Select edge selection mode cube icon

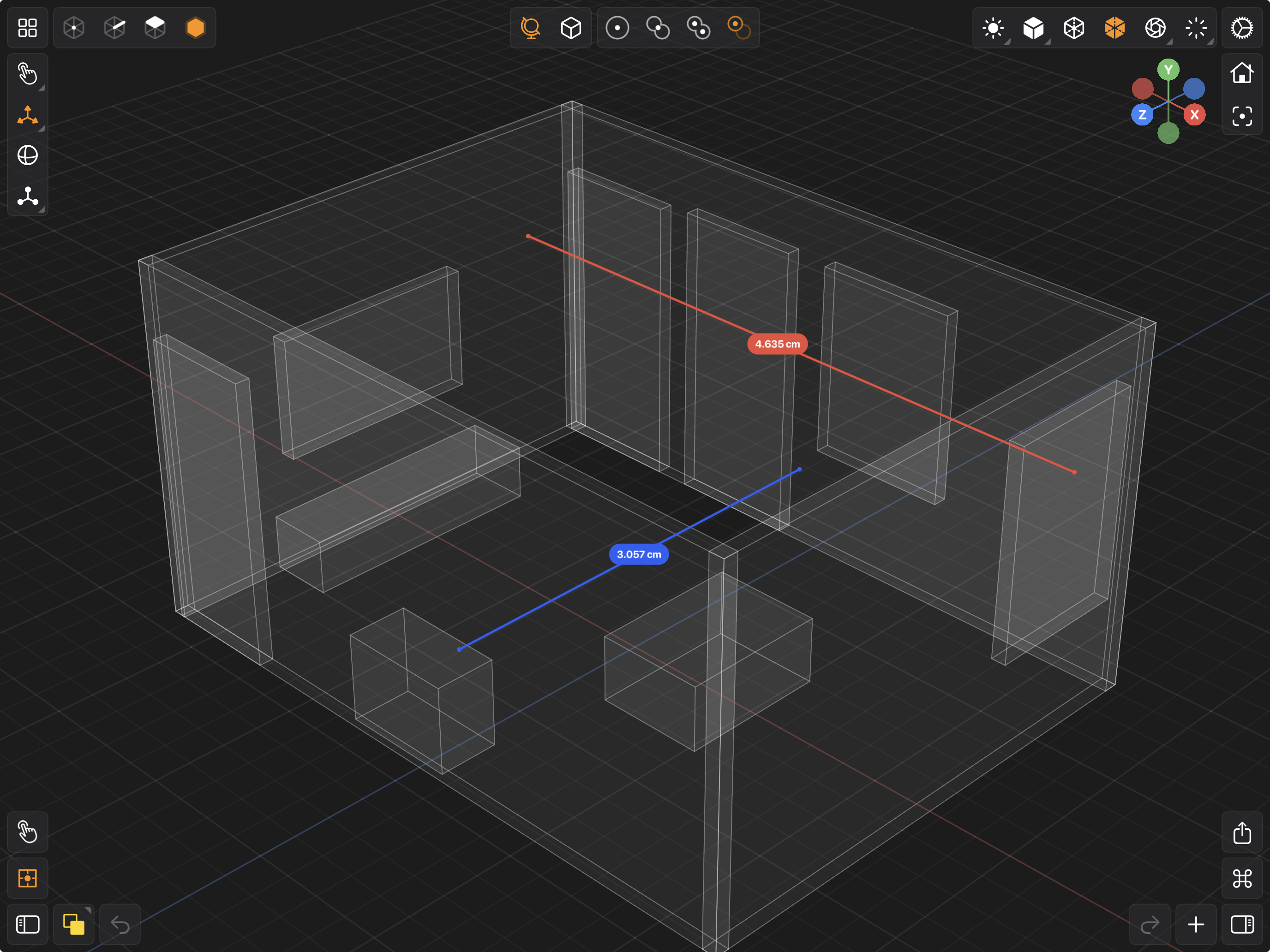pyautogui.click(x=115, y=28)
